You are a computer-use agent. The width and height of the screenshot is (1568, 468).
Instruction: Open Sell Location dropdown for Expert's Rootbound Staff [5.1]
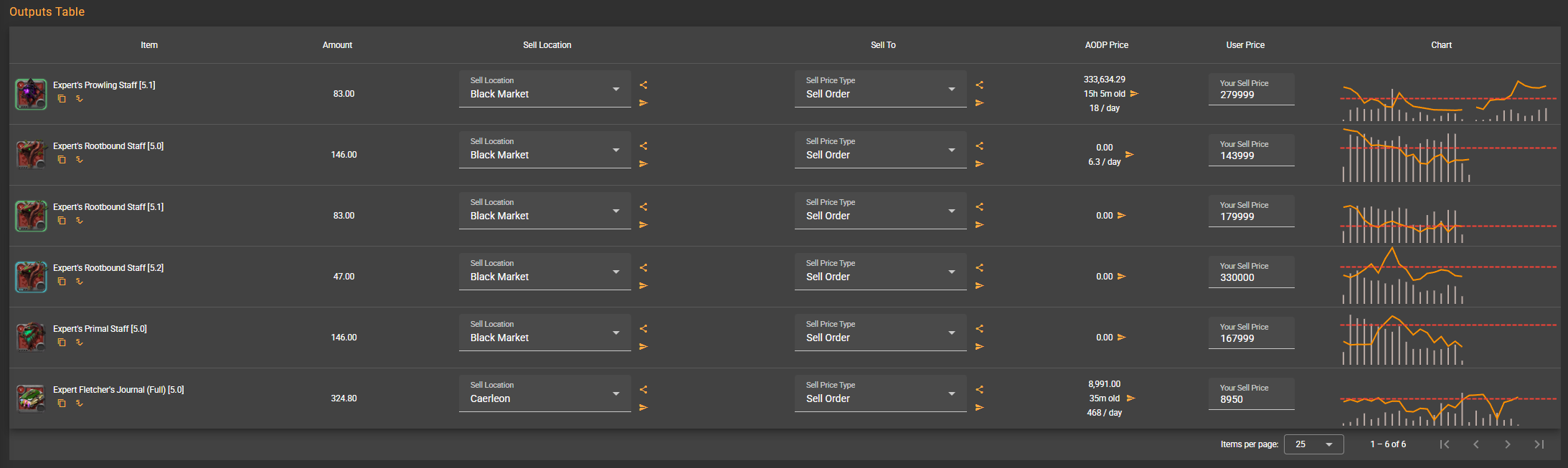click(x=544, y=211)
